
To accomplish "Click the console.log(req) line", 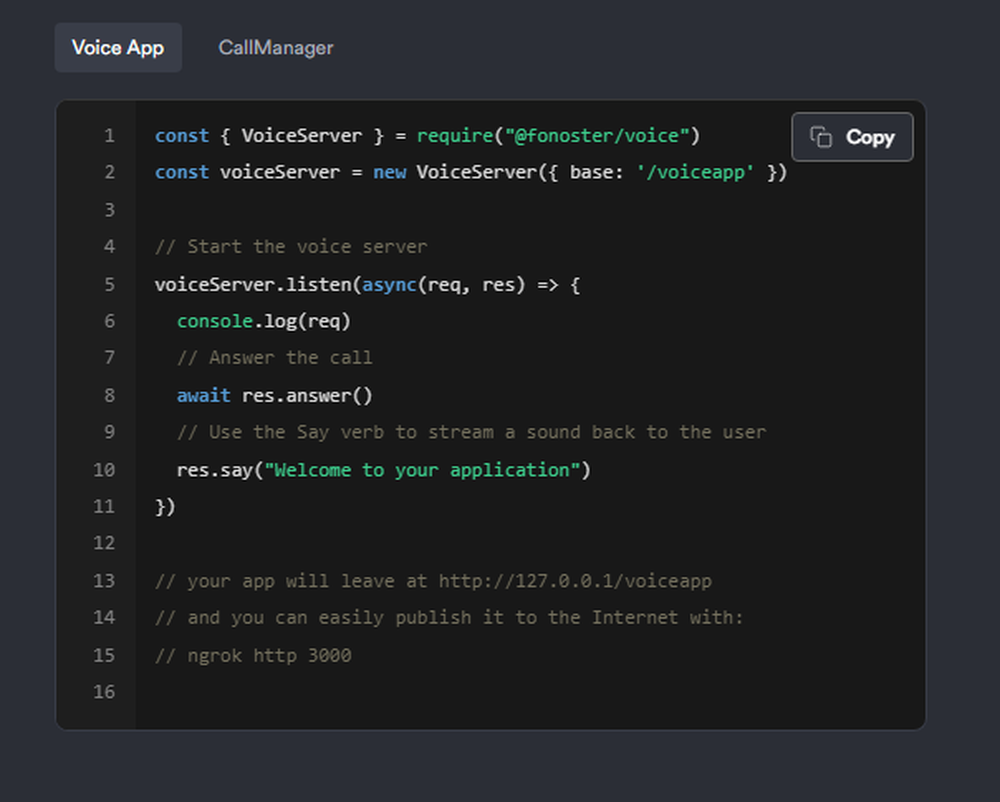I will (x=264, y=321).
